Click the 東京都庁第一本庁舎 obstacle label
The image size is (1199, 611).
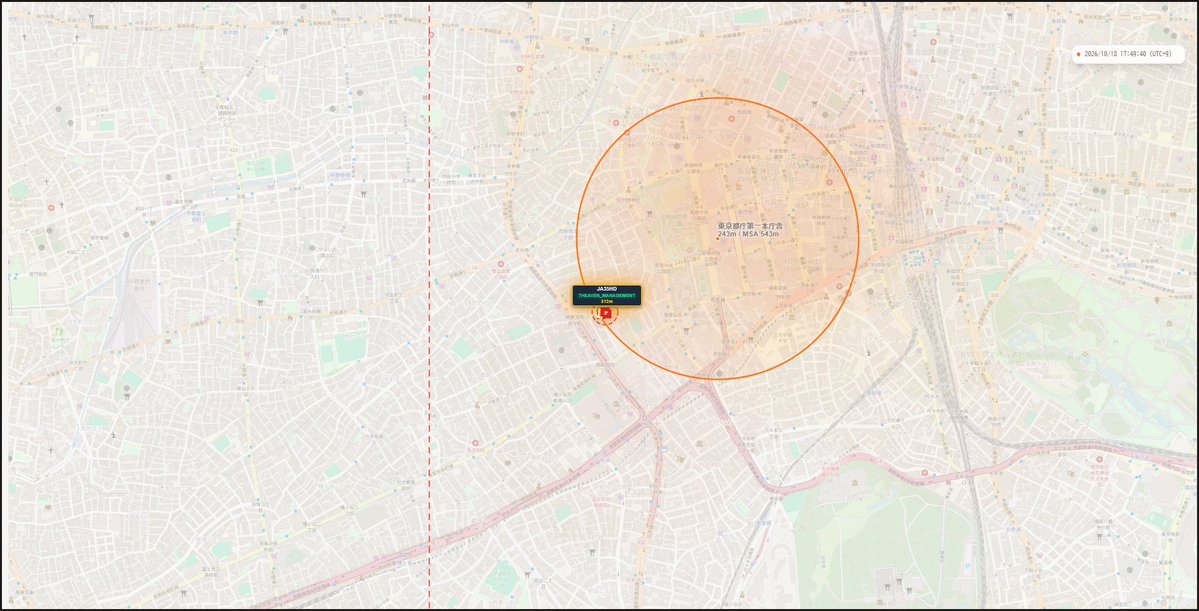click(x=750, y=226)
